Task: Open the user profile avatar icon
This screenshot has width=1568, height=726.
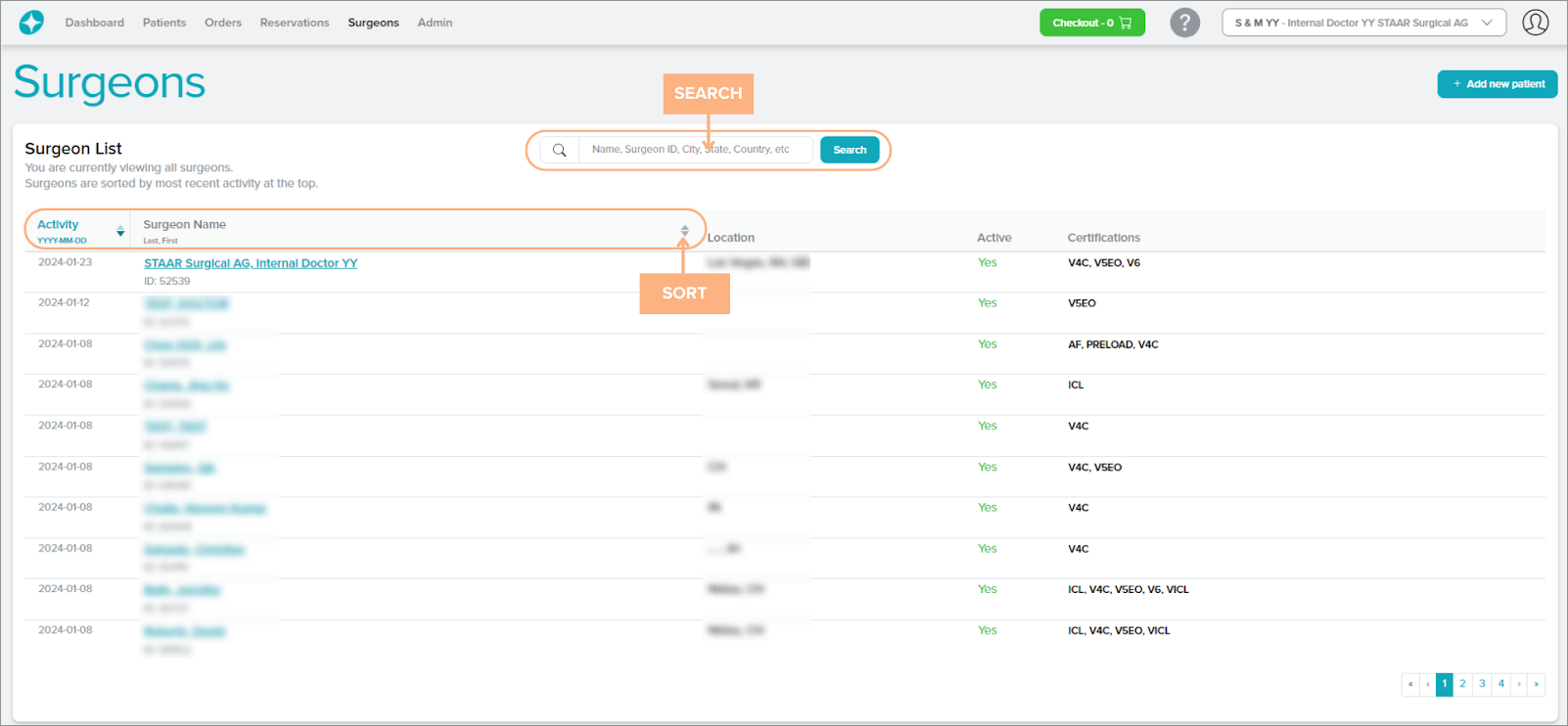Action: (1535, 23)
